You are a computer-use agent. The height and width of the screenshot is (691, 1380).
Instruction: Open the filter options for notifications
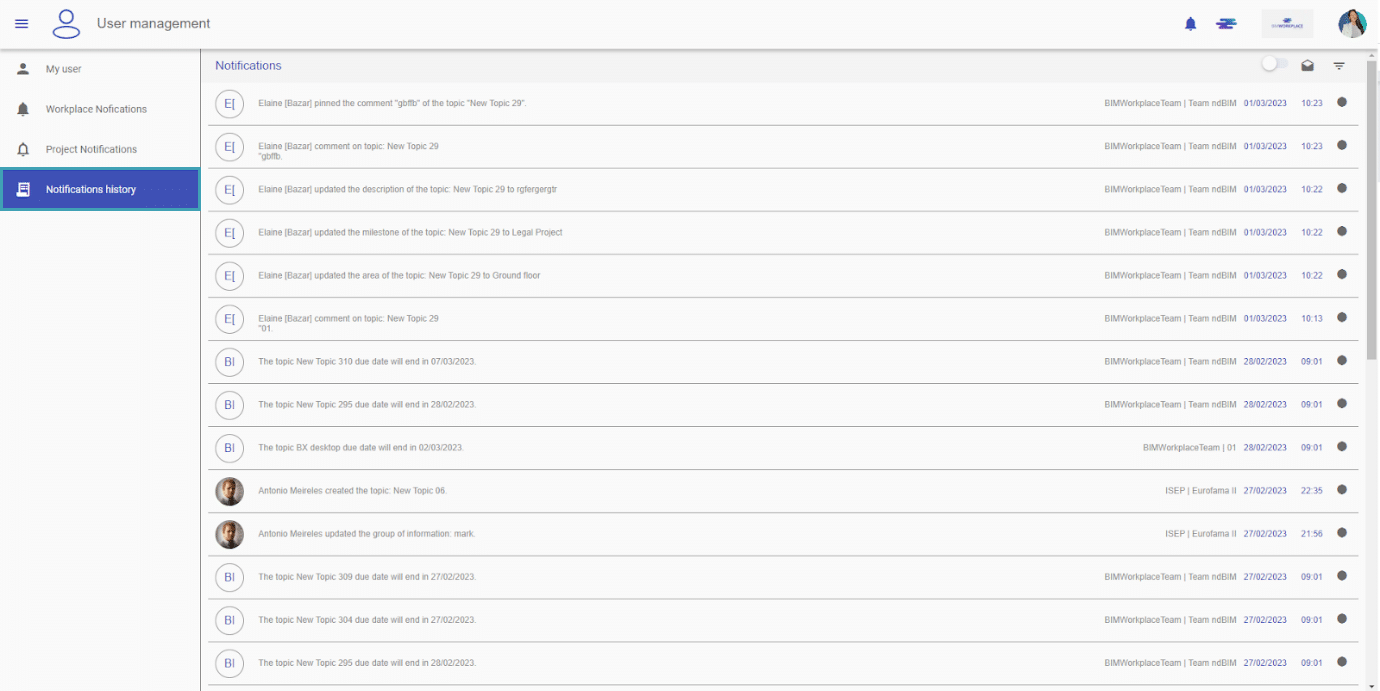(x=1339, y=66)
